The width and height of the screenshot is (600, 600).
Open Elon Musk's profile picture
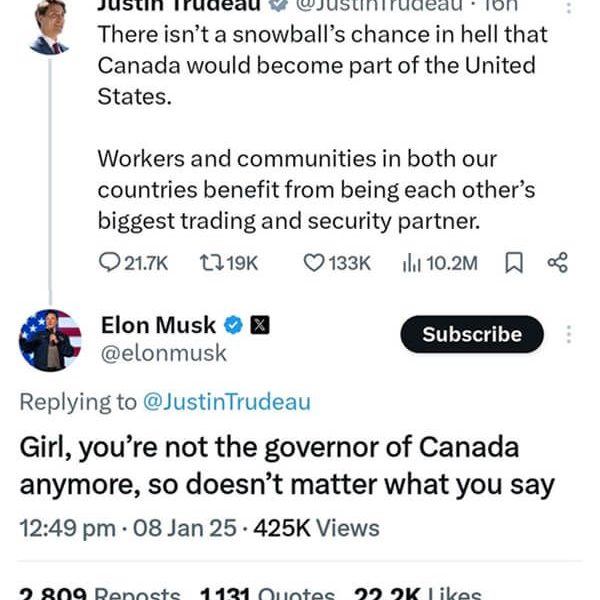point(50,340)
